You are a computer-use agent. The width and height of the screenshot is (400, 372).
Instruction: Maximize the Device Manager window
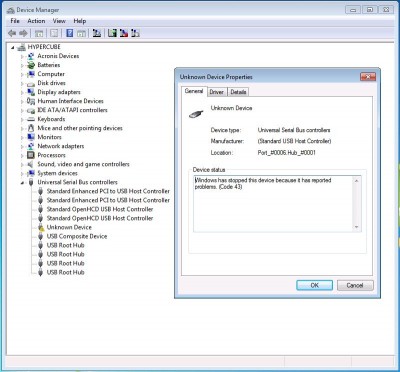point(370,10)
